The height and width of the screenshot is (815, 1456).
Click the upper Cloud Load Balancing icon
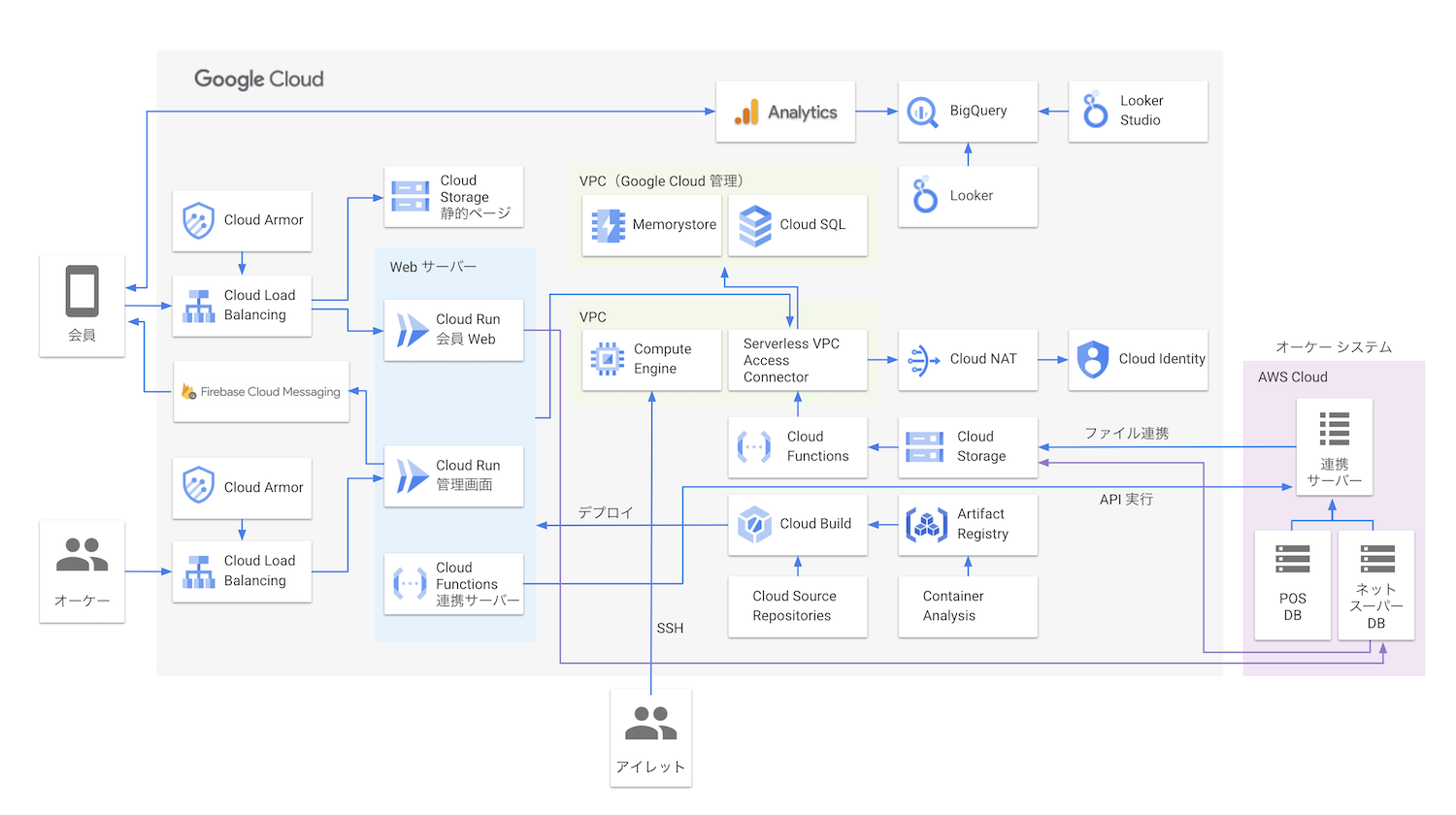199,306
